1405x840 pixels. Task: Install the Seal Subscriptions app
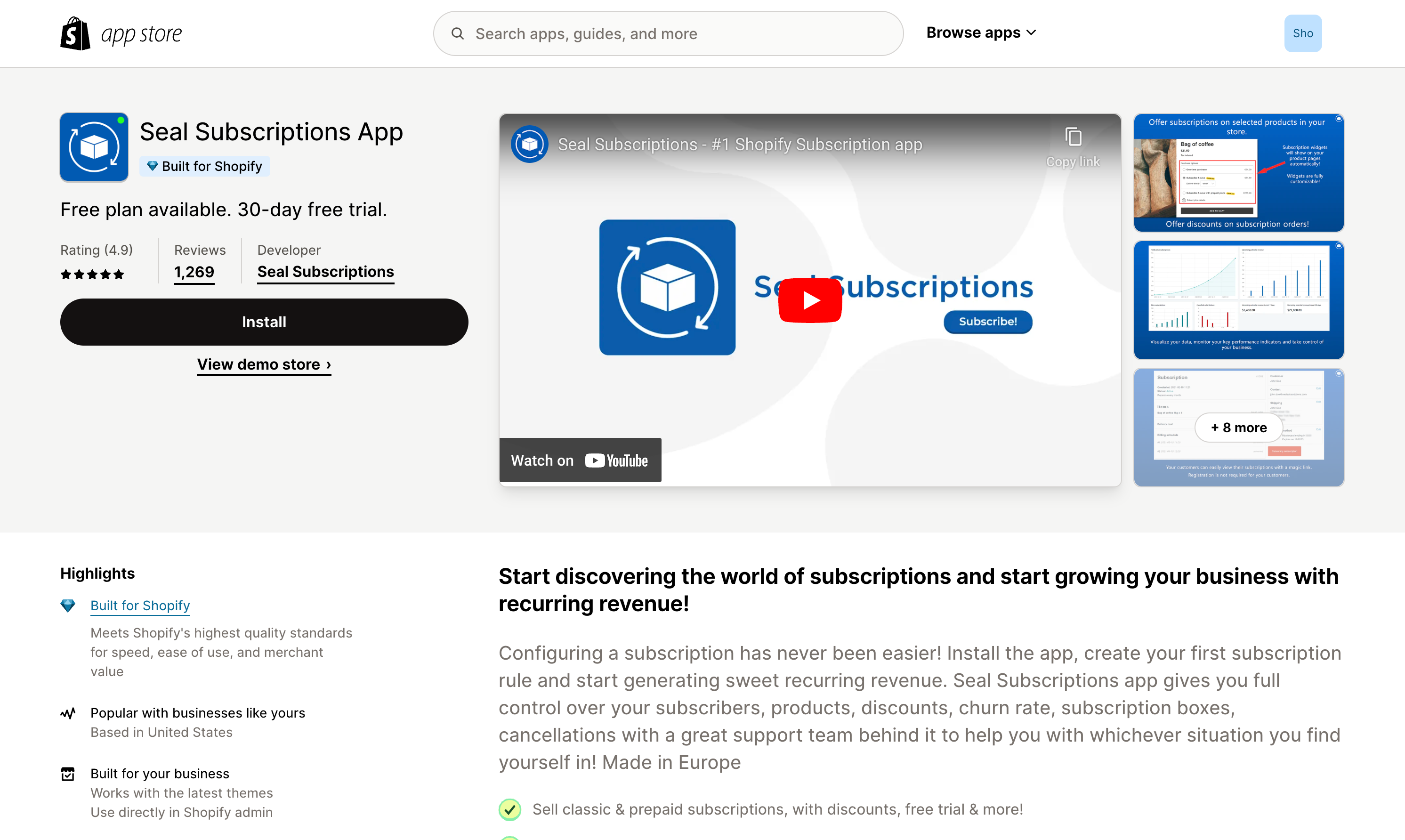coord(264,322)
